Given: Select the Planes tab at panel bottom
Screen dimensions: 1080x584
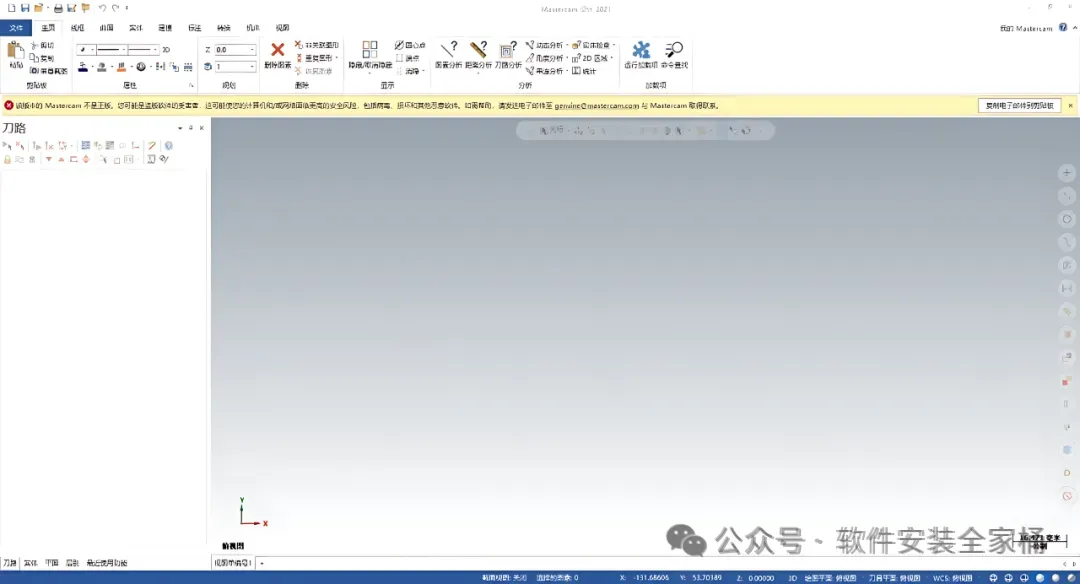Looking at the screenshot, I should tap(52, 563).
